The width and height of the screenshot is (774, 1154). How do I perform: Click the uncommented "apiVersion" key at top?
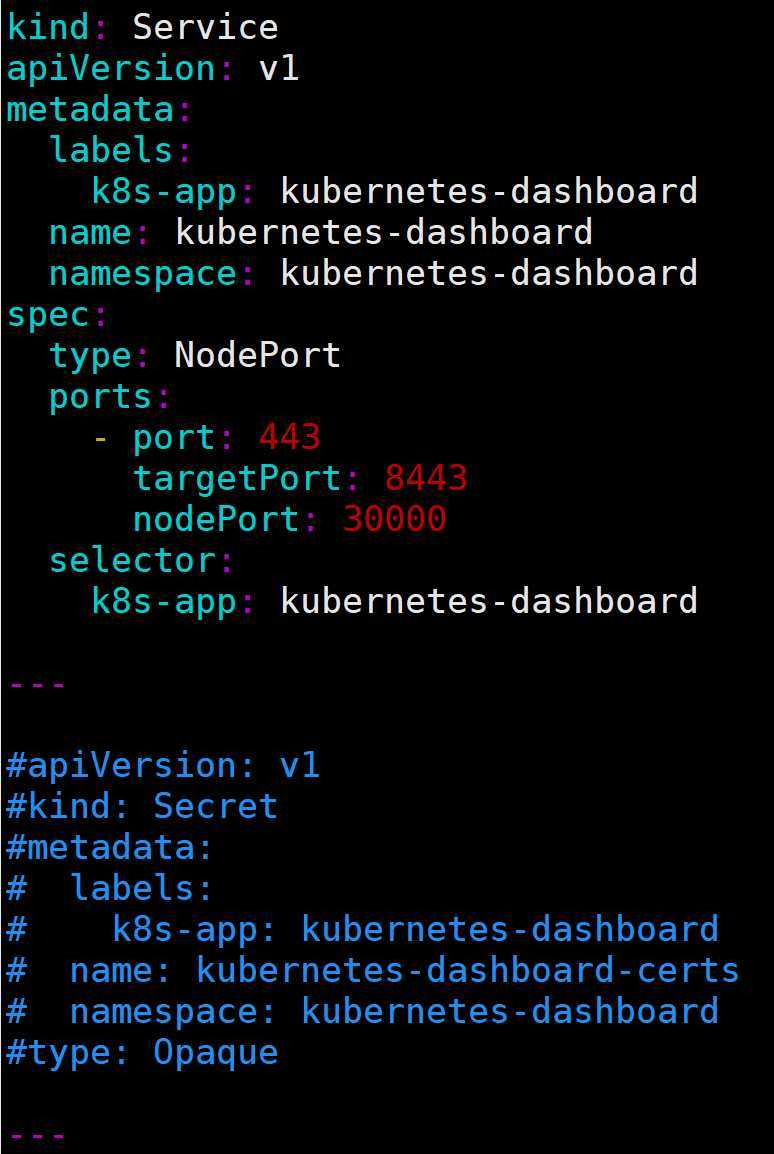[x=110, y=68]
